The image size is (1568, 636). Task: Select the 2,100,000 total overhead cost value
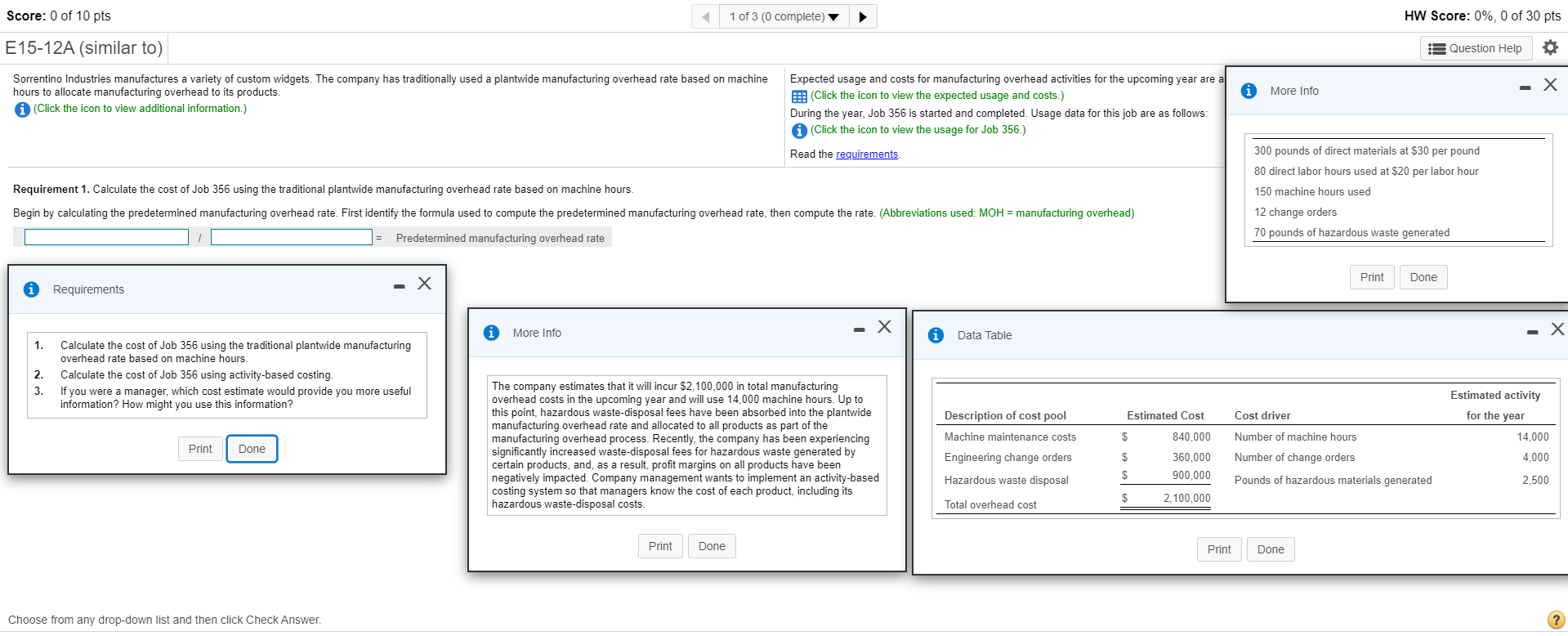pos(1186,499)
